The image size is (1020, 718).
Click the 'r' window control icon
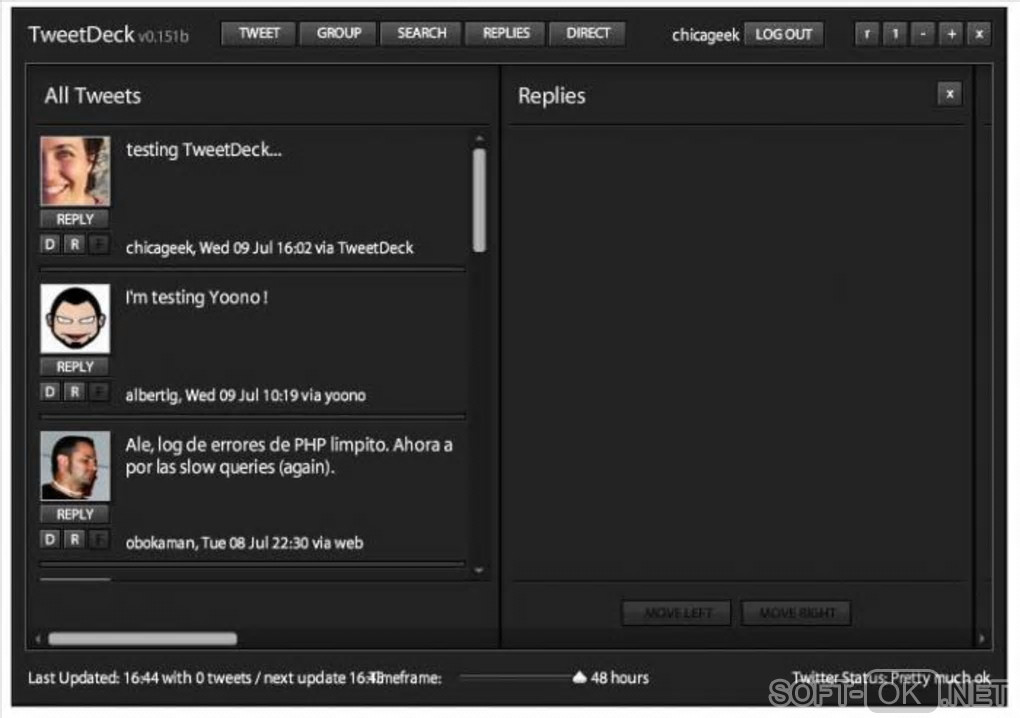(x=866, y=34)
